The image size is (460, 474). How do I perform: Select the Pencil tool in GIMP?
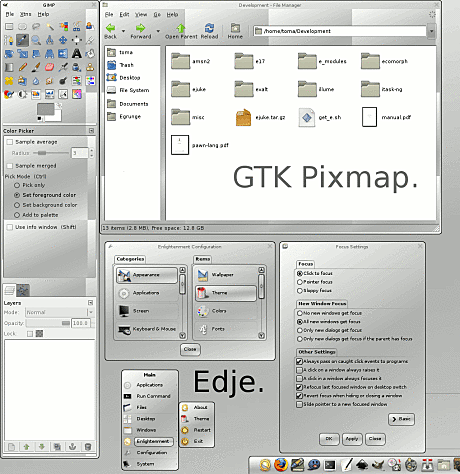(22, 67)
